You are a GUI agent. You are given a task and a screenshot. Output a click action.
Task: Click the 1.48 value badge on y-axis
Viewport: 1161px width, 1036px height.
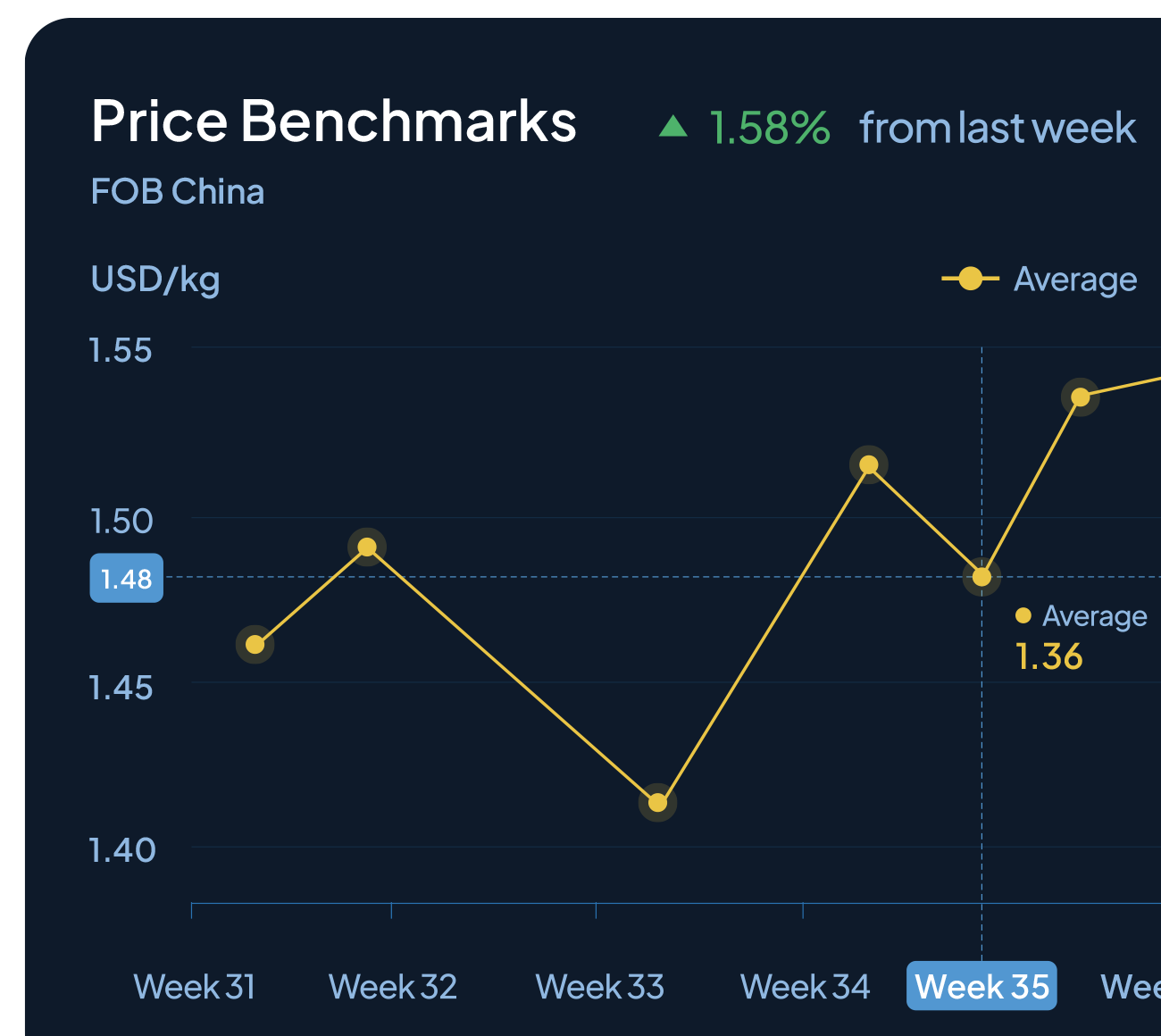(127, 579)
